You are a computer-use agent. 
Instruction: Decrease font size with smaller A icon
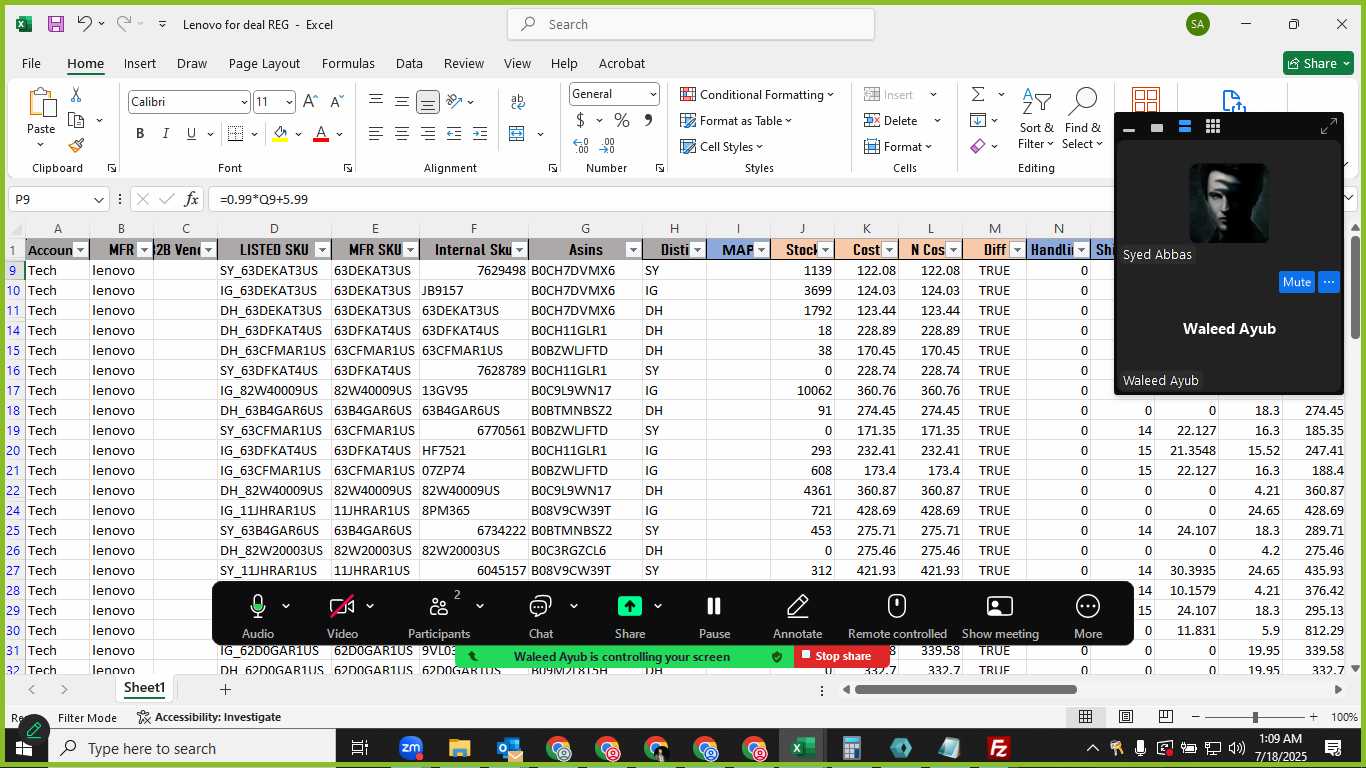335,102
